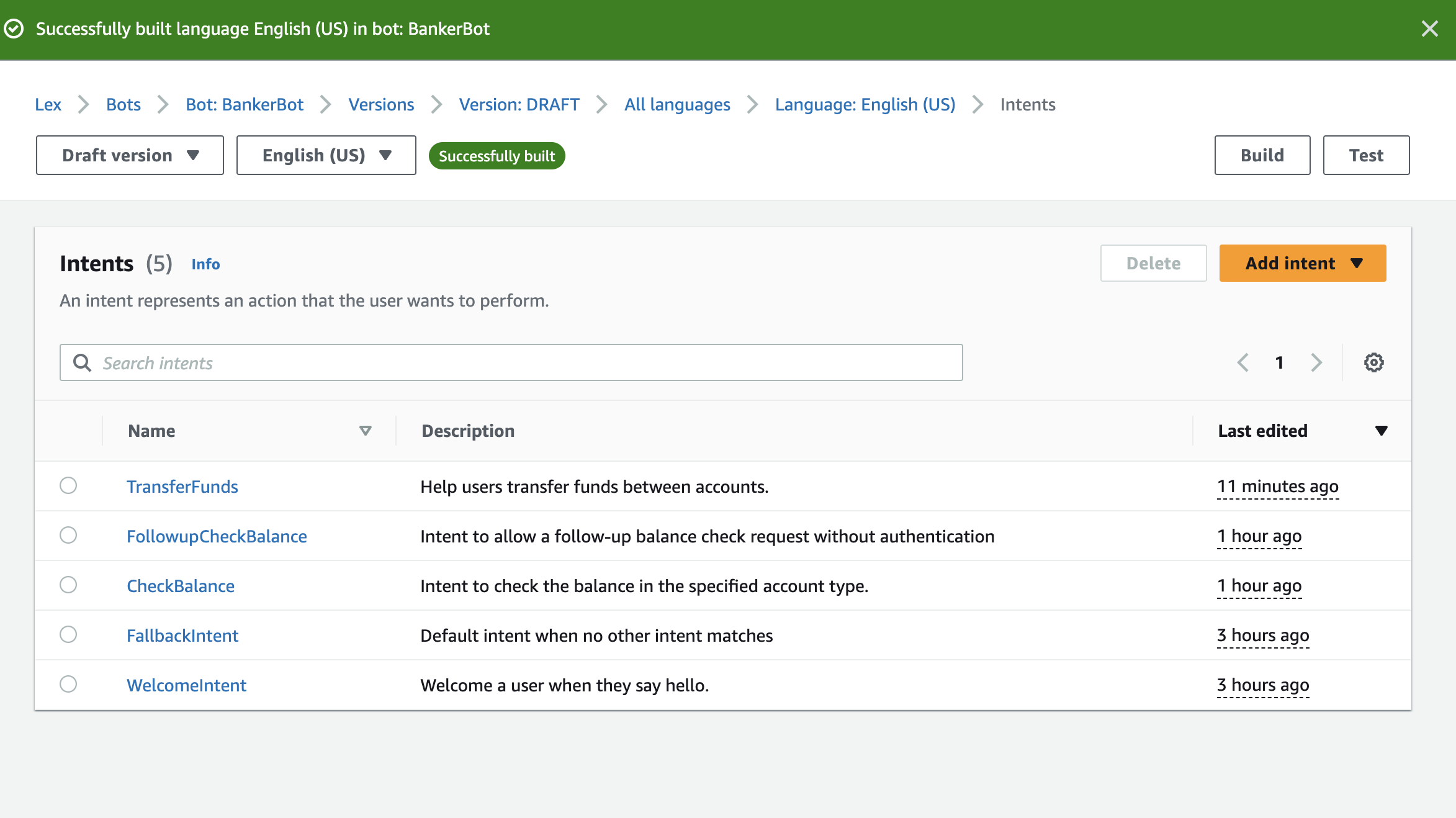Click the Last edited sort arrow
This screenshot has height=818, width=1456.
(1381, 431)
